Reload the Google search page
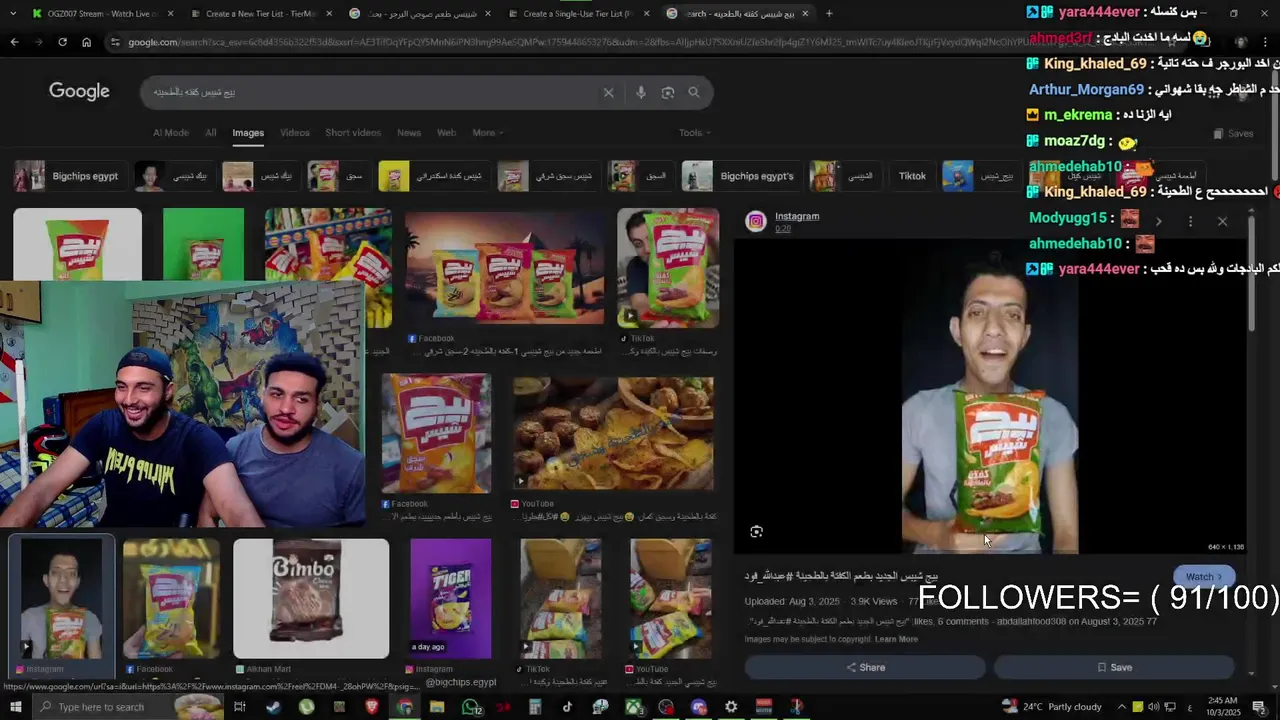Viewport: 1280px width, 720px height. click(62, 42)
